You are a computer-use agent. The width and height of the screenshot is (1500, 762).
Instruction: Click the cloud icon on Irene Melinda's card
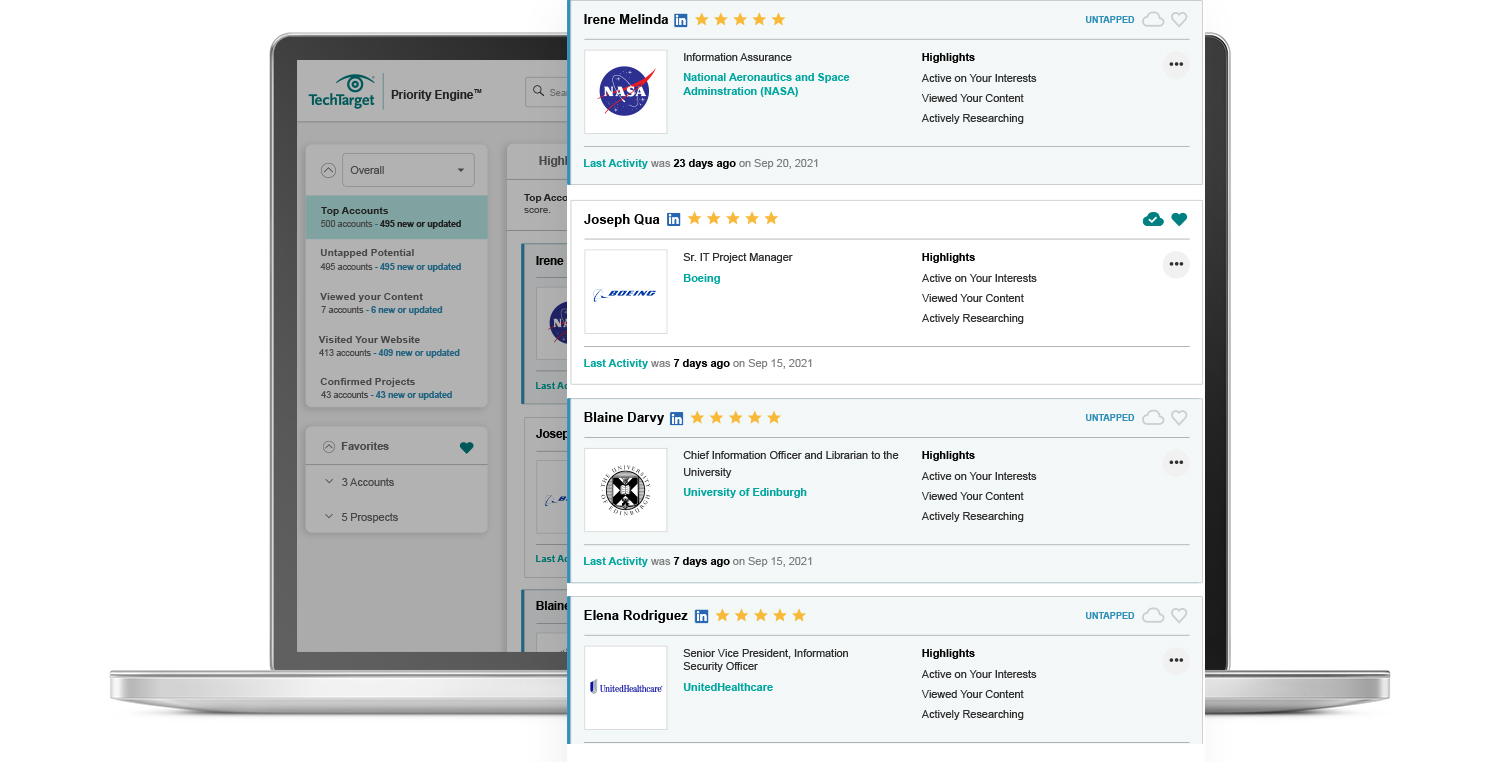pyautogui.click(x=1153, y=19)
